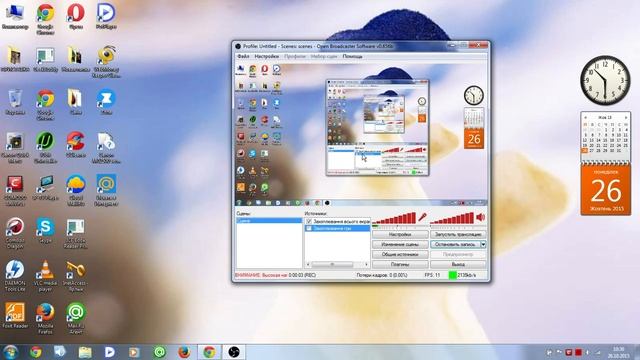Uncheck the ticked full-screen capture source checkbox
Image resolution: width=640 pixels, height=360 pixels.
coord(309,221)
